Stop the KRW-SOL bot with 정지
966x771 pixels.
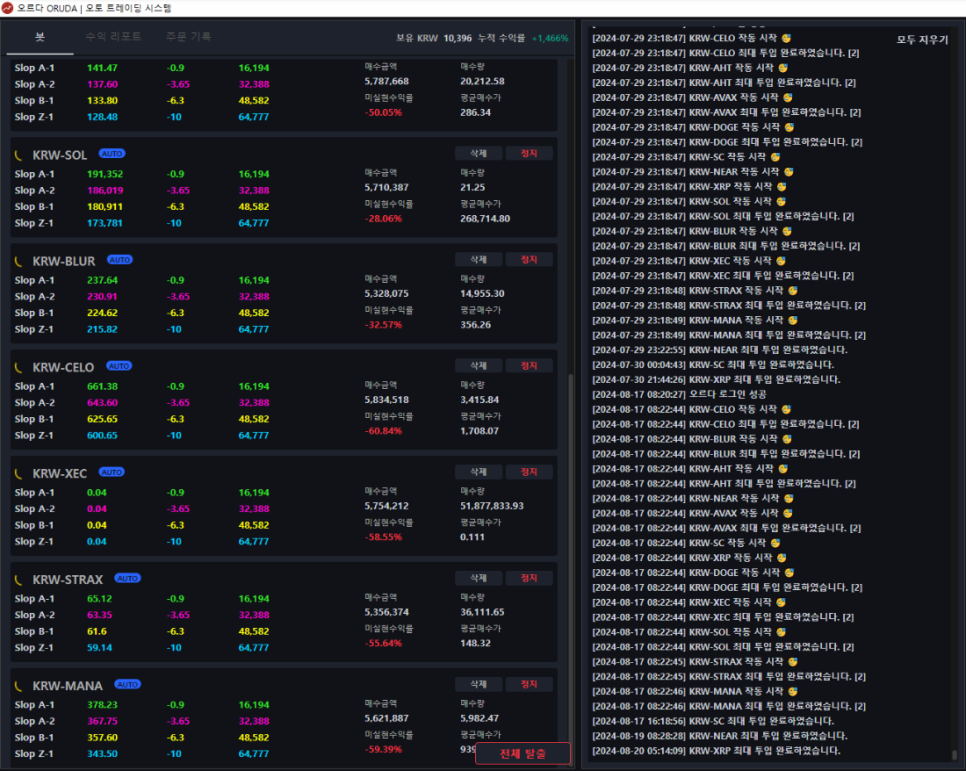529,153
